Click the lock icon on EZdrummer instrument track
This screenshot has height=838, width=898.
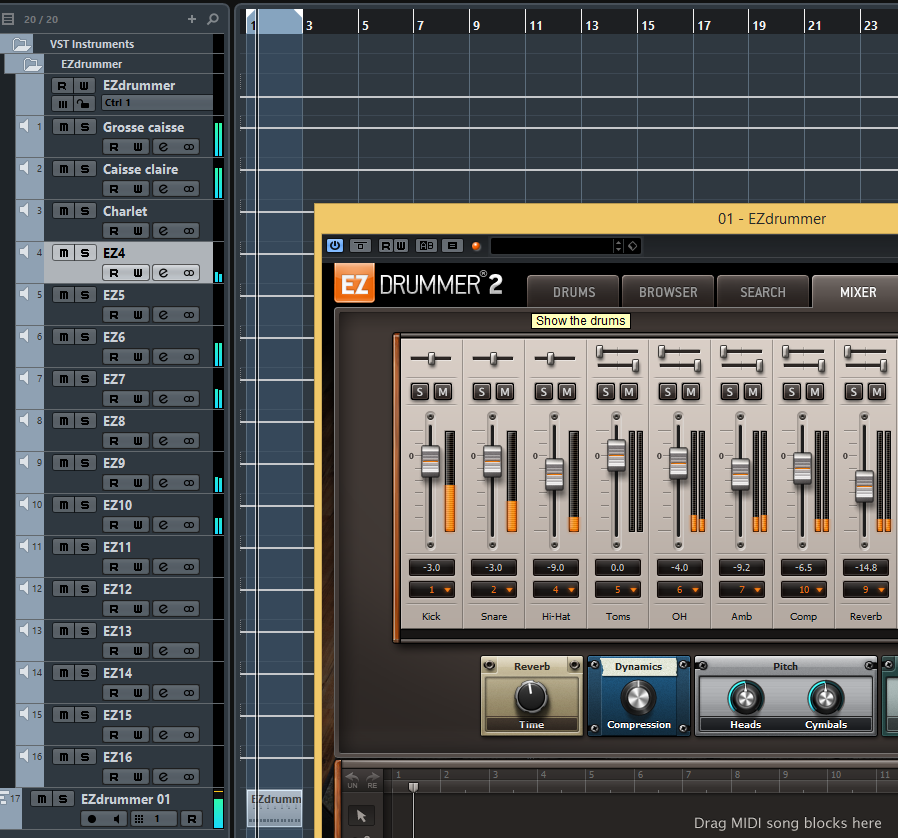[x=84, y=104]
